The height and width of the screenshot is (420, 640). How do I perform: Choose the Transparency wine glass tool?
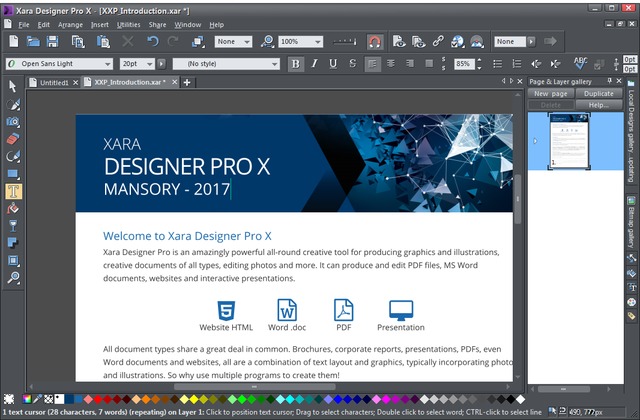point(13,226)
